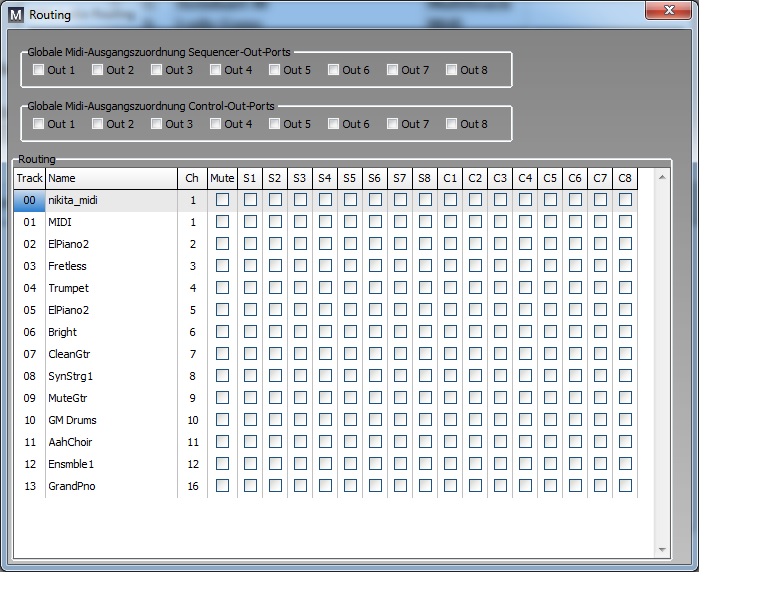Viewport: 768px width, 614px height.
Task: Select track 00 row number
Action: [x=29, y=200]
